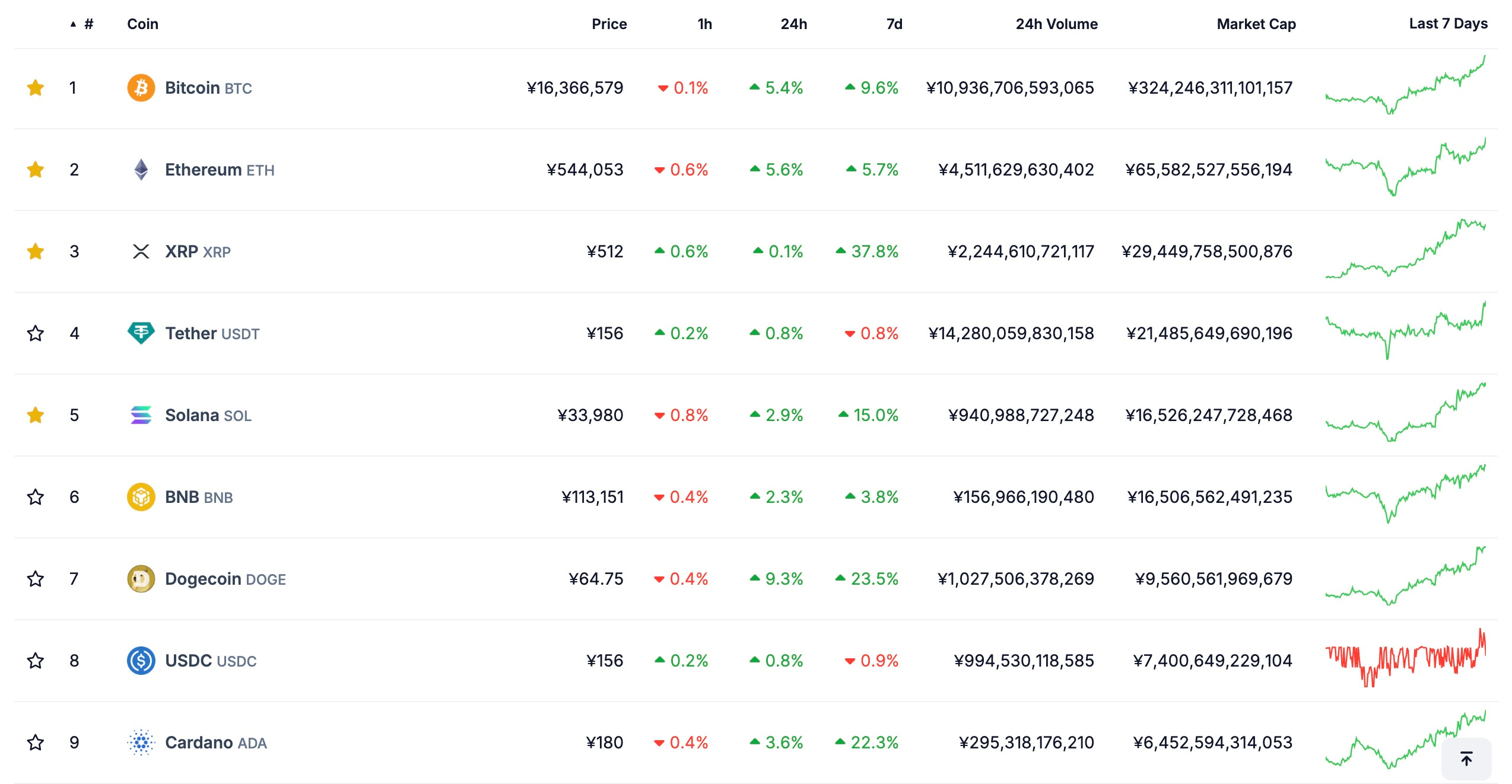
Task: Click the Cardano logo icon
Action: pos(141,742)
